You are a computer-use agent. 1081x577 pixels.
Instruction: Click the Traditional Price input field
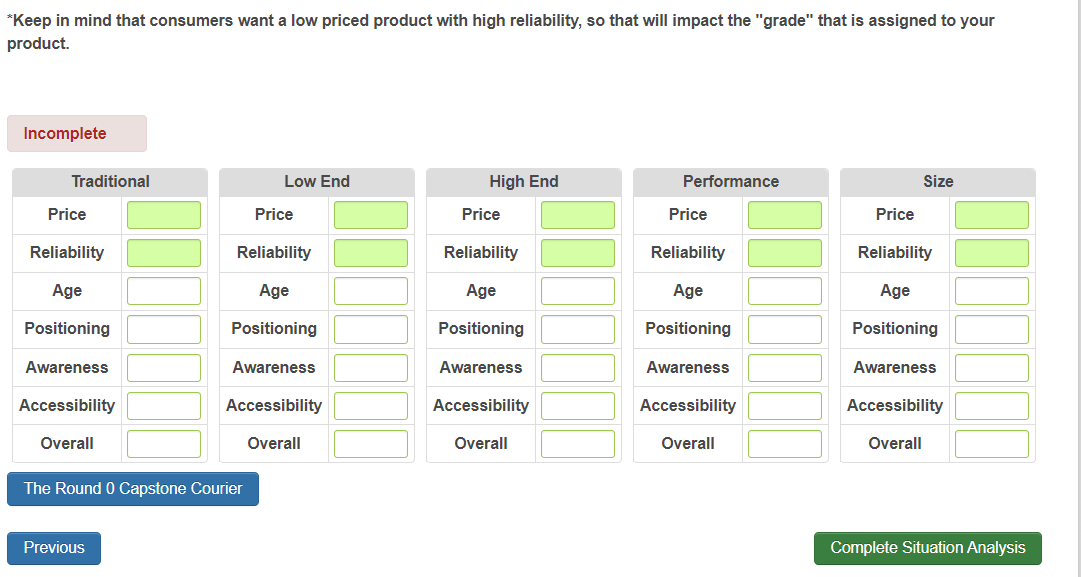point(164,215)
